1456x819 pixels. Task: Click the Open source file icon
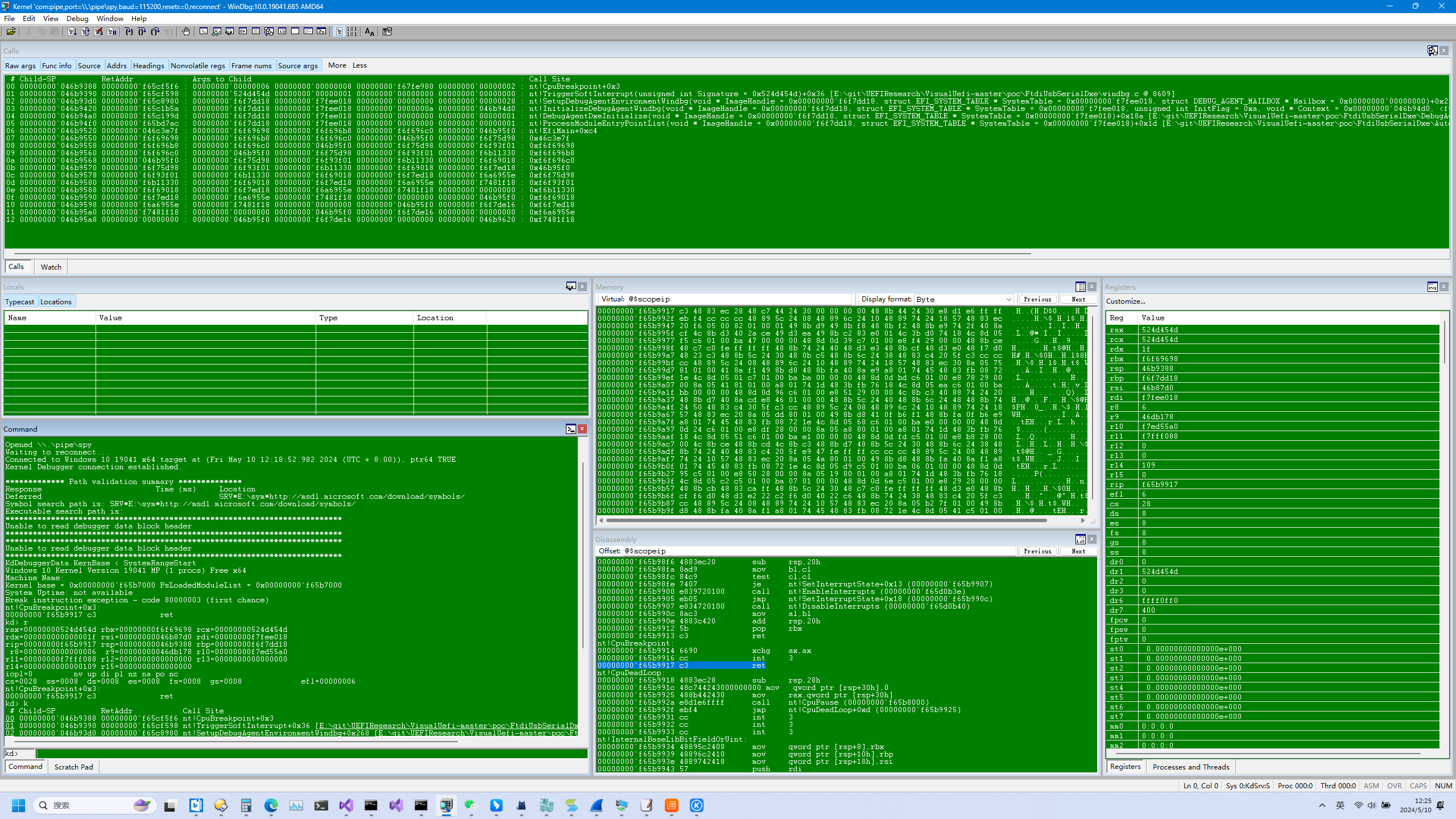pos(11,32)
